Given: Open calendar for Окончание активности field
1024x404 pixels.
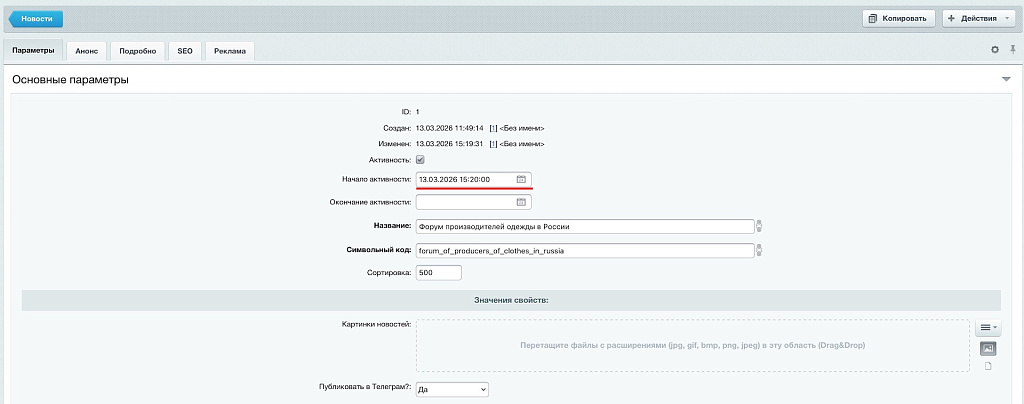Looking at the screenshot, I should [x=521, y=202].
